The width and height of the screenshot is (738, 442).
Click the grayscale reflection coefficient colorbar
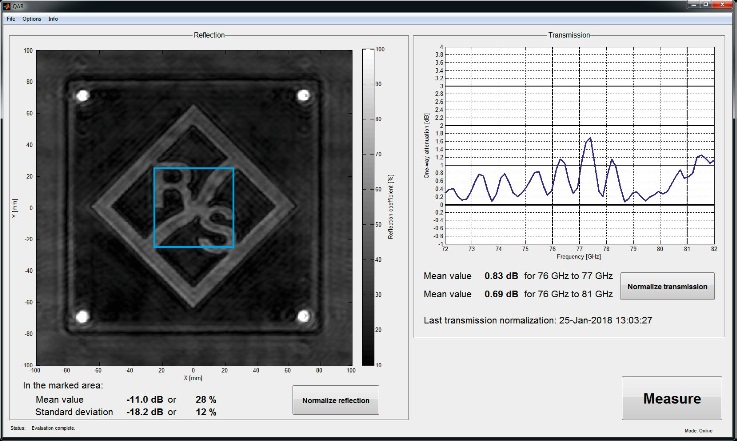pyautogui.click(x=368, y=207)
